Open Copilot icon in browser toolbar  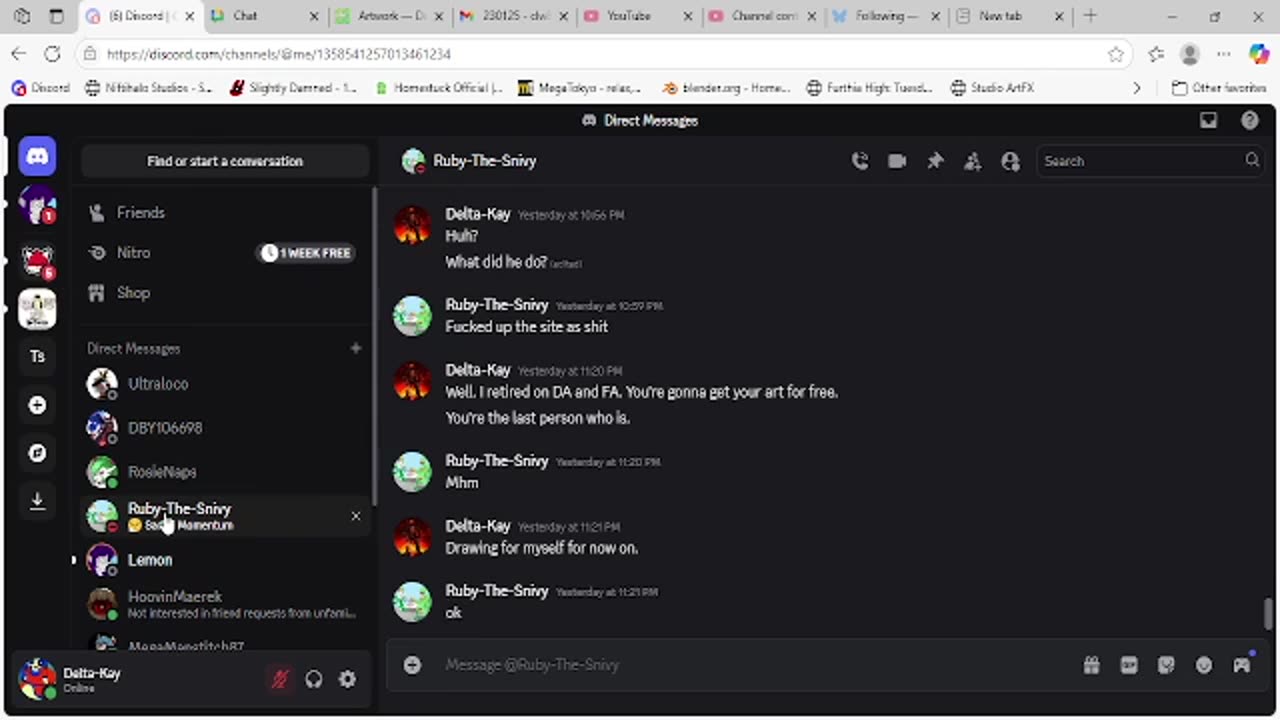tap(1259, 54)
